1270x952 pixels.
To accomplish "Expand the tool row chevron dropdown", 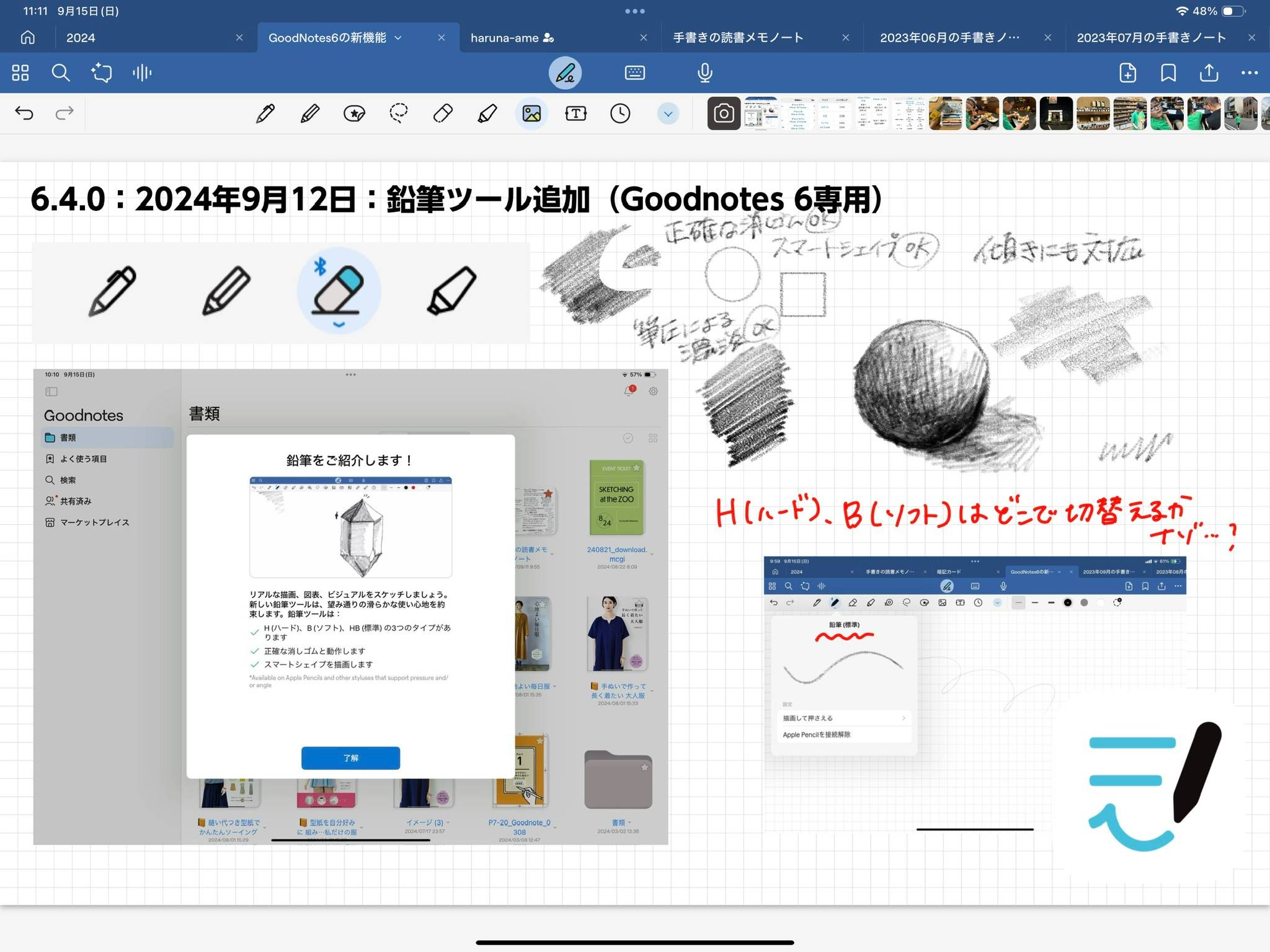I will coord(668,113).
